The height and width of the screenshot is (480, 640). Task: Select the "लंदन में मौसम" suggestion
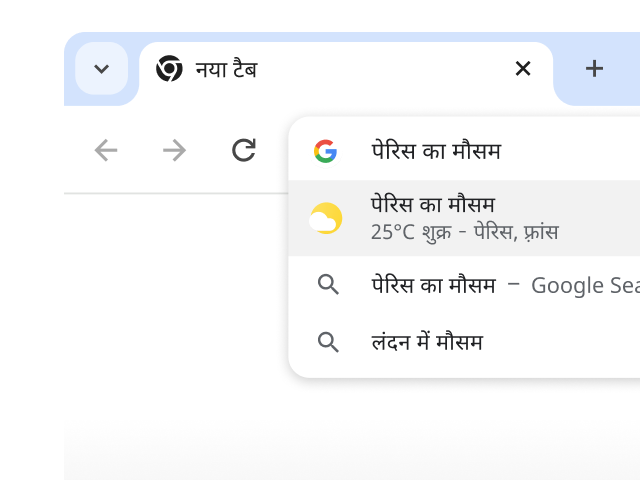coord(426,342)
